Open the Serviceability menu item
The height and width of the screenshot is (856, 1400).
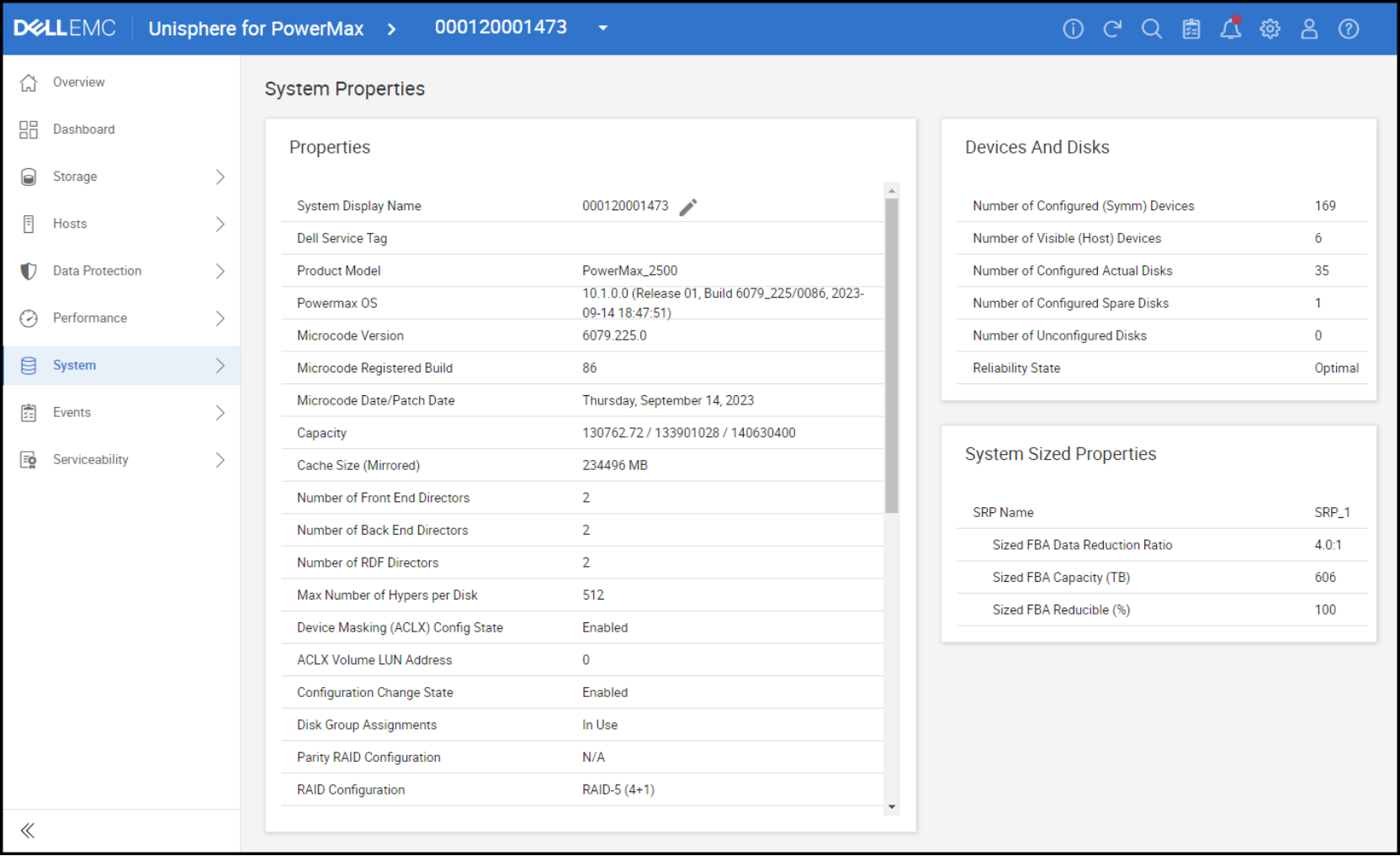121,460
